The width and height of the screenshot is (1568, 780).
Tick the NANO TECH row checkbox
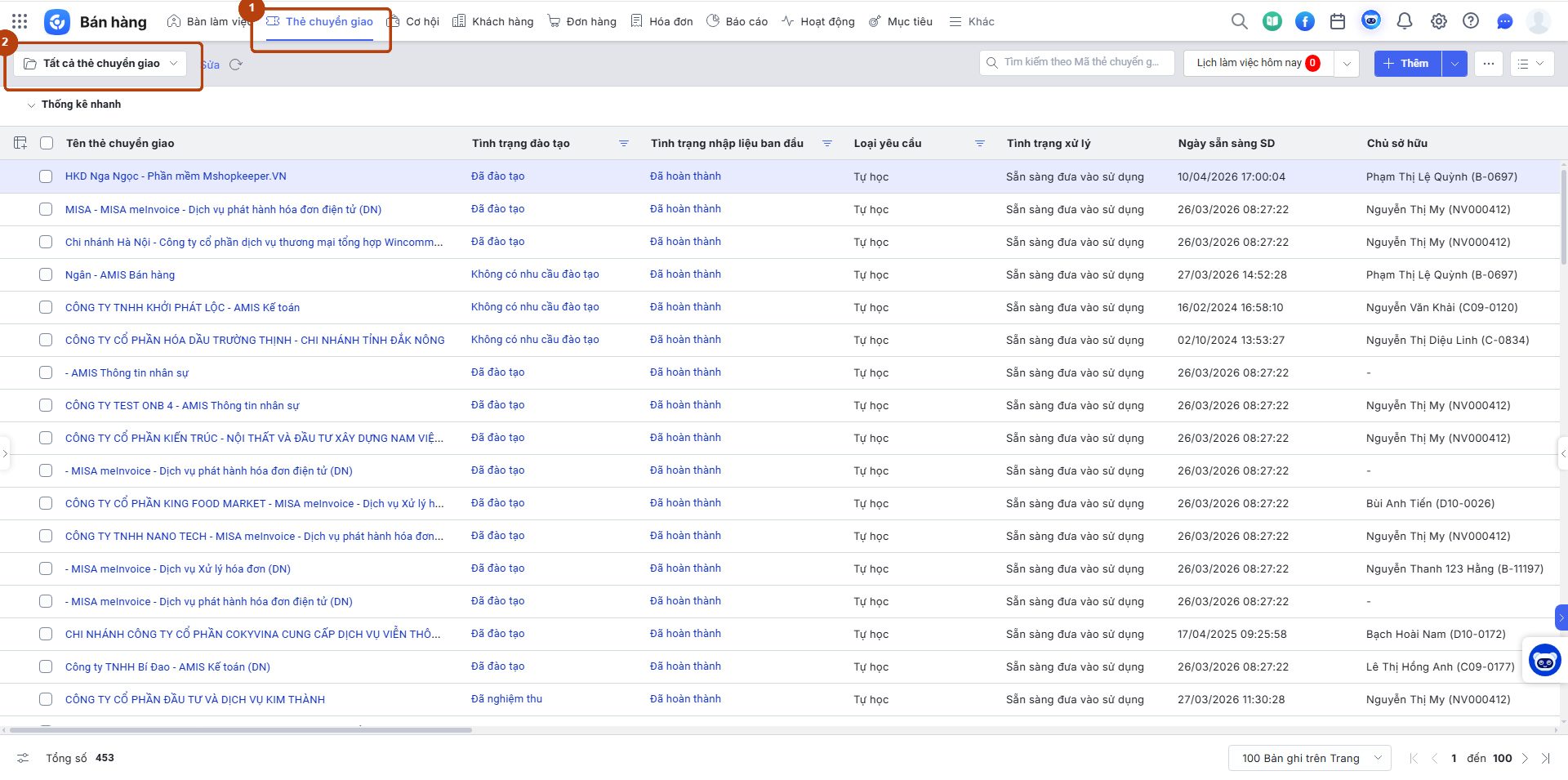pos(46,536)
